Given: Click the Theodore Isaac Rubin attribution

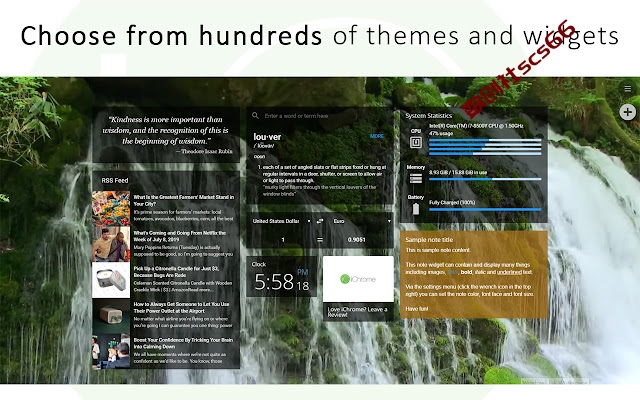Looking at the screenshot, I should [x=204, y=151].
